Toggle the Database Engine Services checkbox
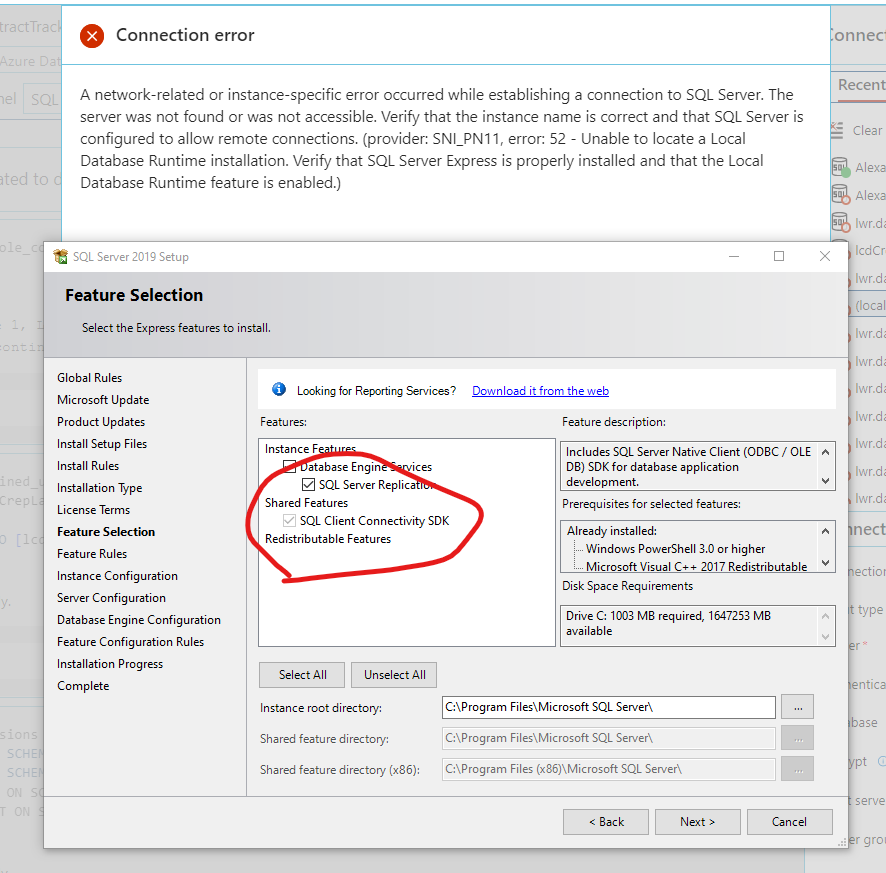886x873 pixels. coord(289,467)
